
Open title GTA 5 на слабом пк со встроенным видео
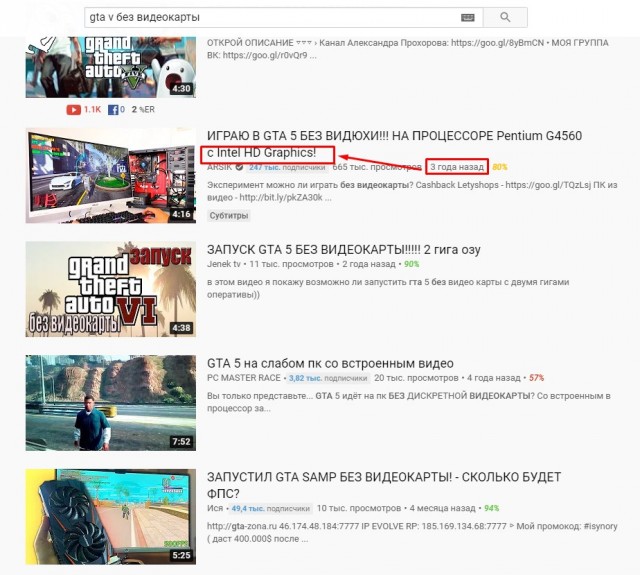tap(330, 363)
